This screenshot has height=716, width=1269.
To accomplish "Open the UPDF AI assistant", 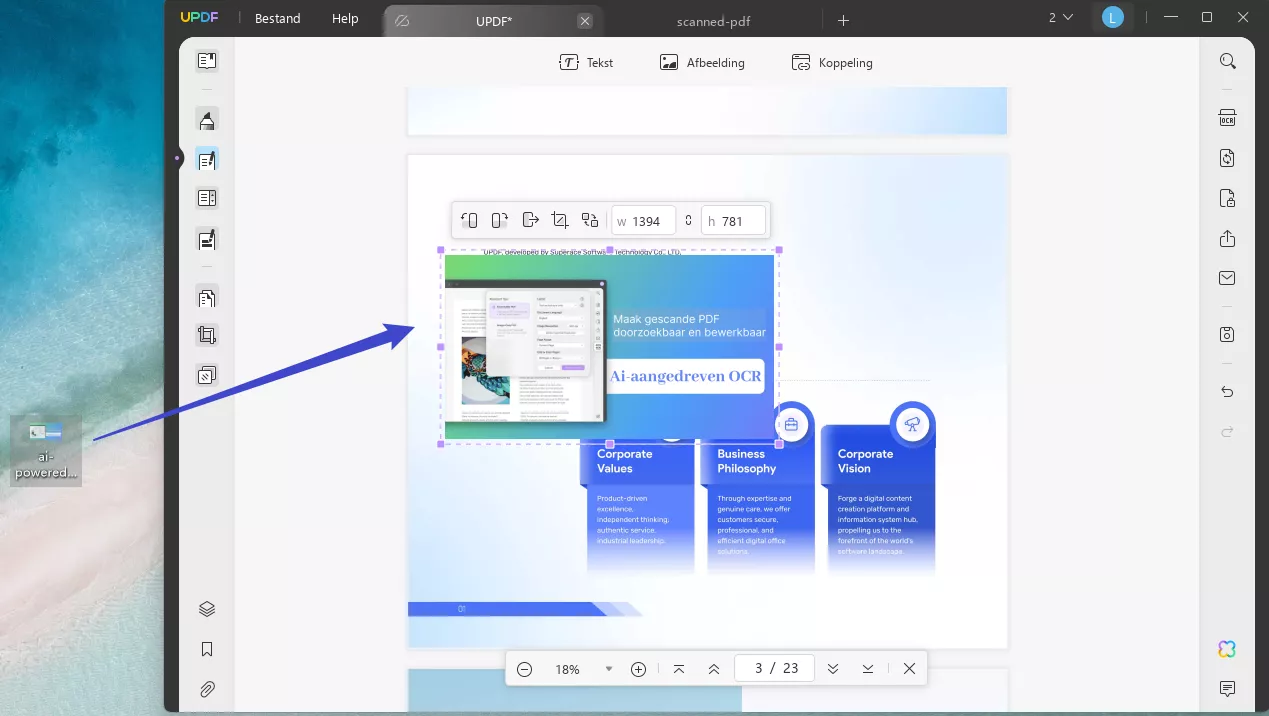I will (x=1228, y=649).
